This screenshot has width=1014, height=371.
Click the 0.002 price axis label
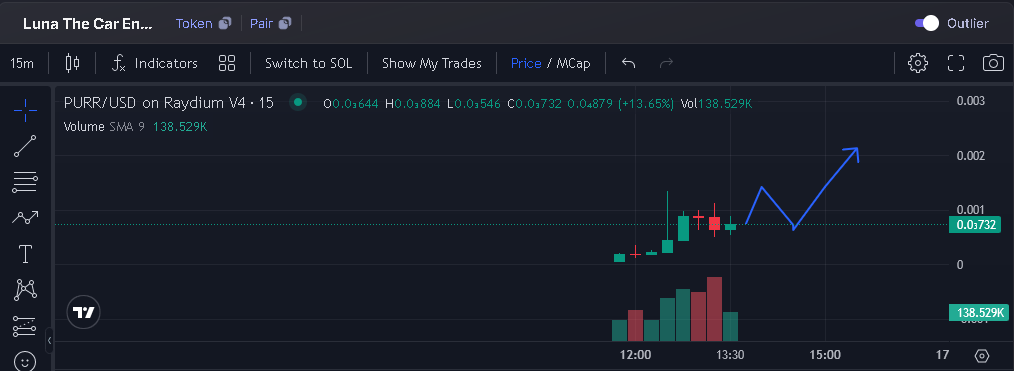(971, 156)
